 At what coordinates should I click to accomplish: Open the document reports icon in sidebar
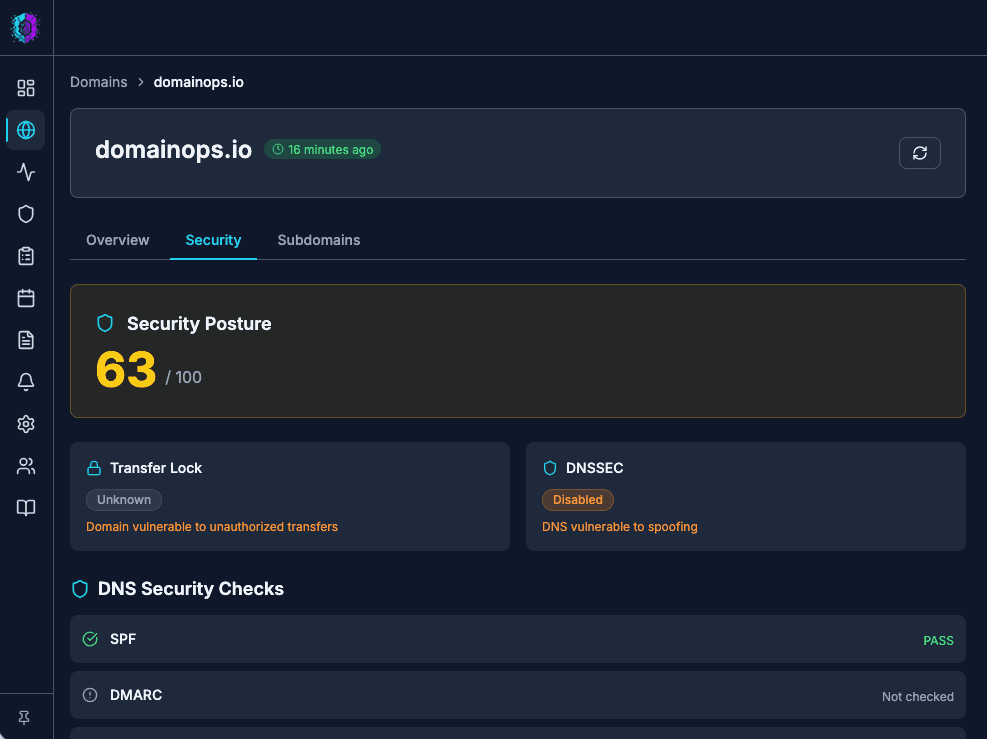26,340
